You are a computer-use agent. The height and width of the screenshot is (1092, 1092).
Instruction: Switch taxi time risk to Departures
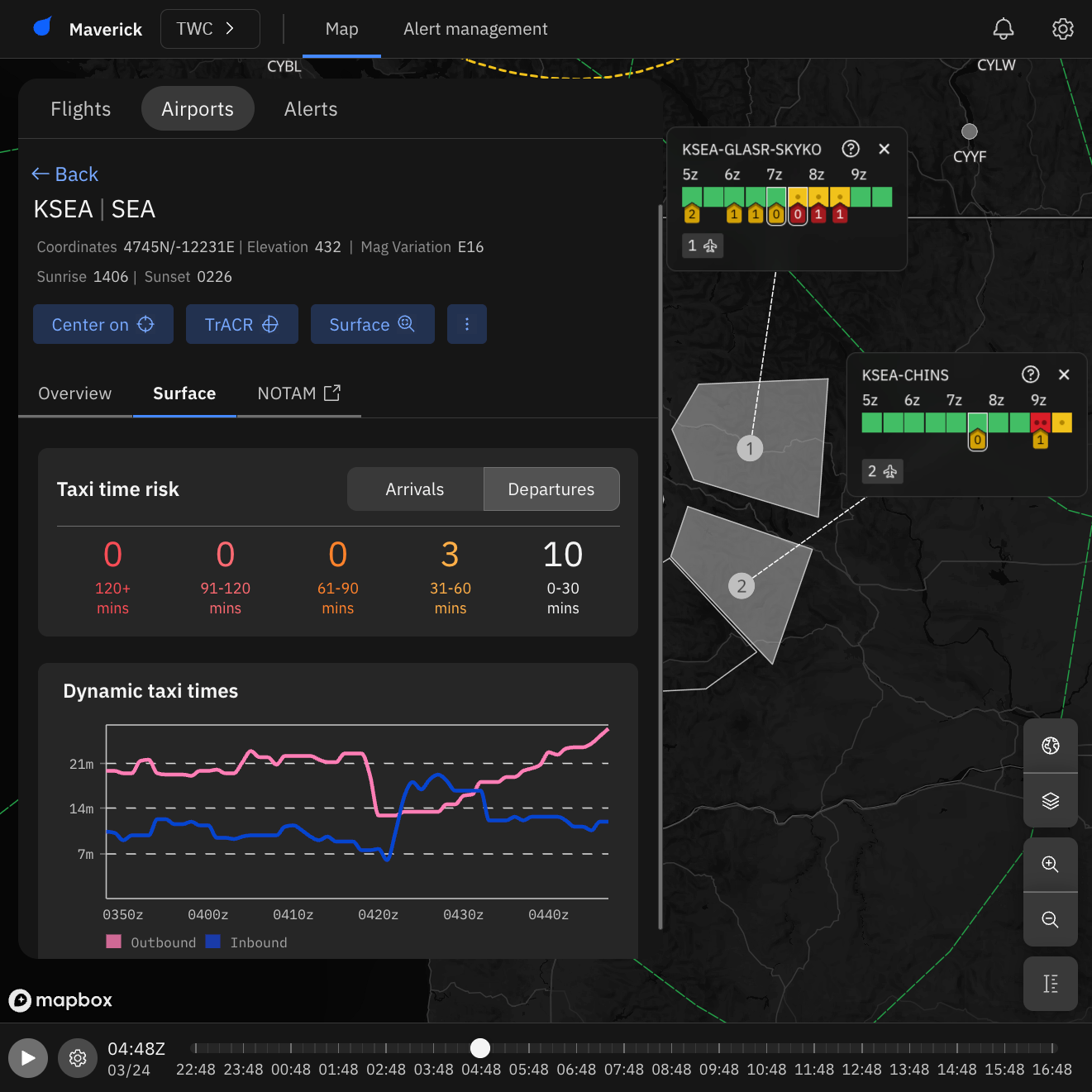click(551, 489)
